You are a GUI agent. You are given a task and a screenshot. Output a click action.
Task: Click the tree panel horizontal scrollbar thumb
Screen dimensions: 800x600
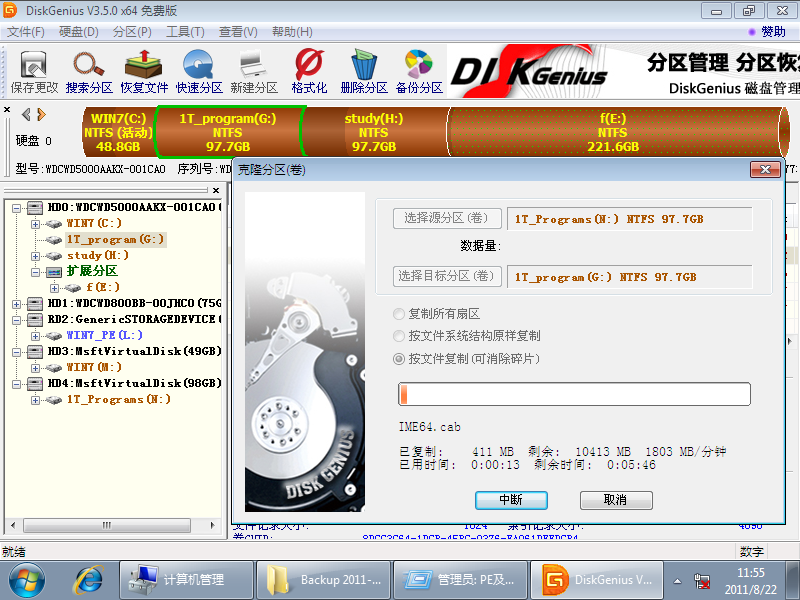[x=107, y=525]
